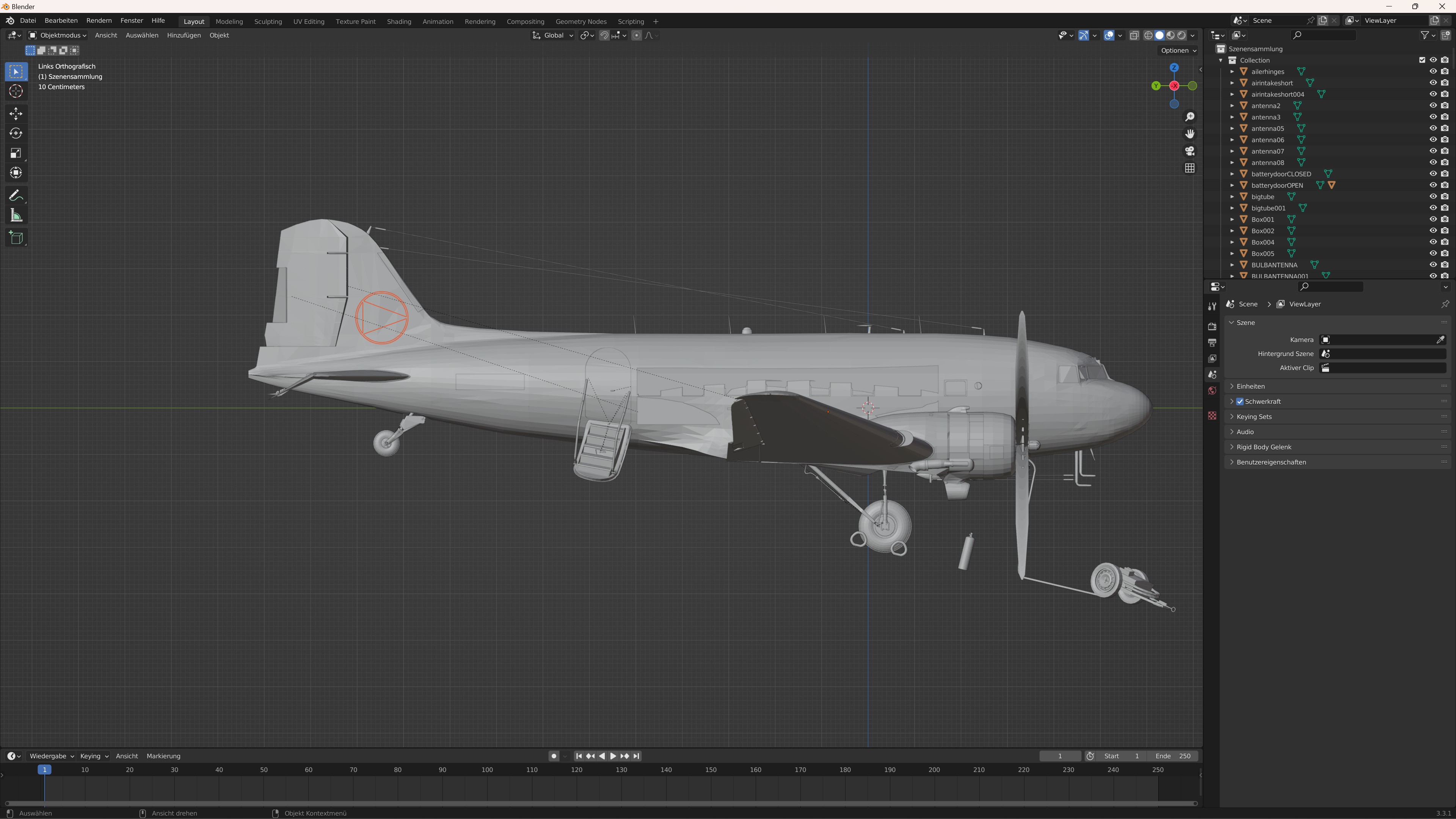Image resolution: width=1456 pixels, height=819 pixels.
Task: Expand the Einheiten panel
Action: coord(1250,386)
